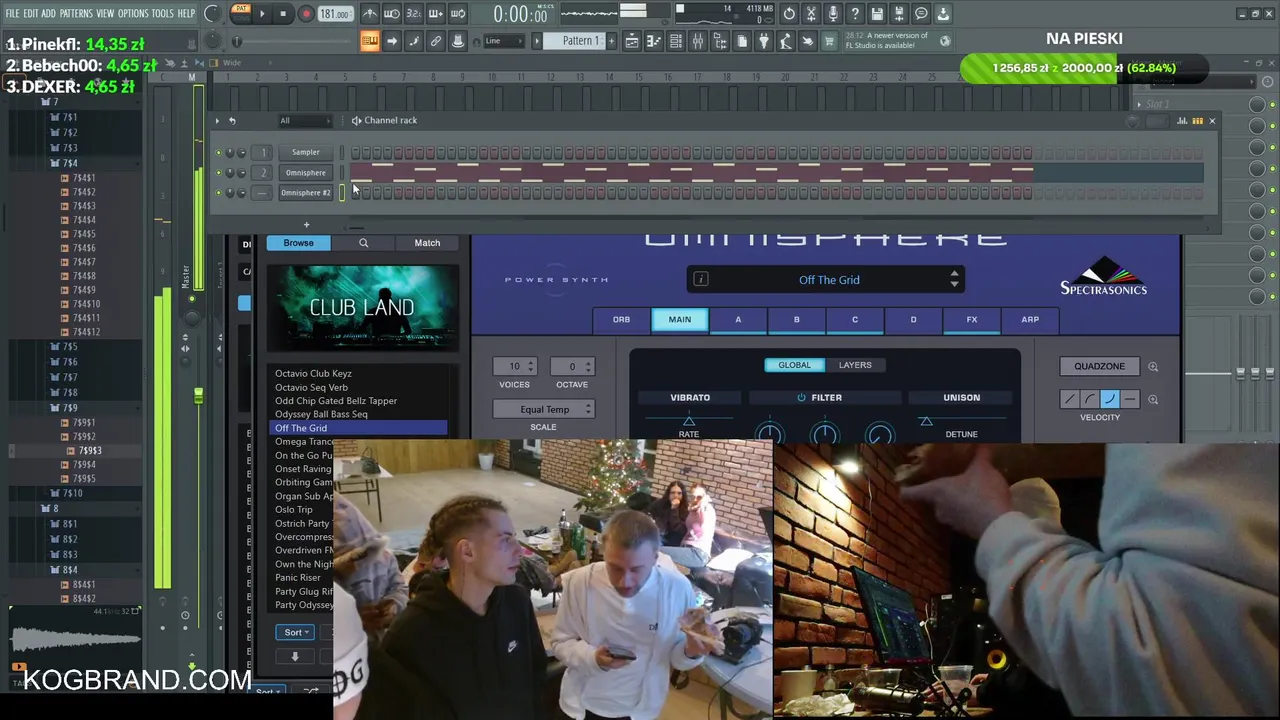Switch to LAYERS view in Omnisphere

point(855,365)
